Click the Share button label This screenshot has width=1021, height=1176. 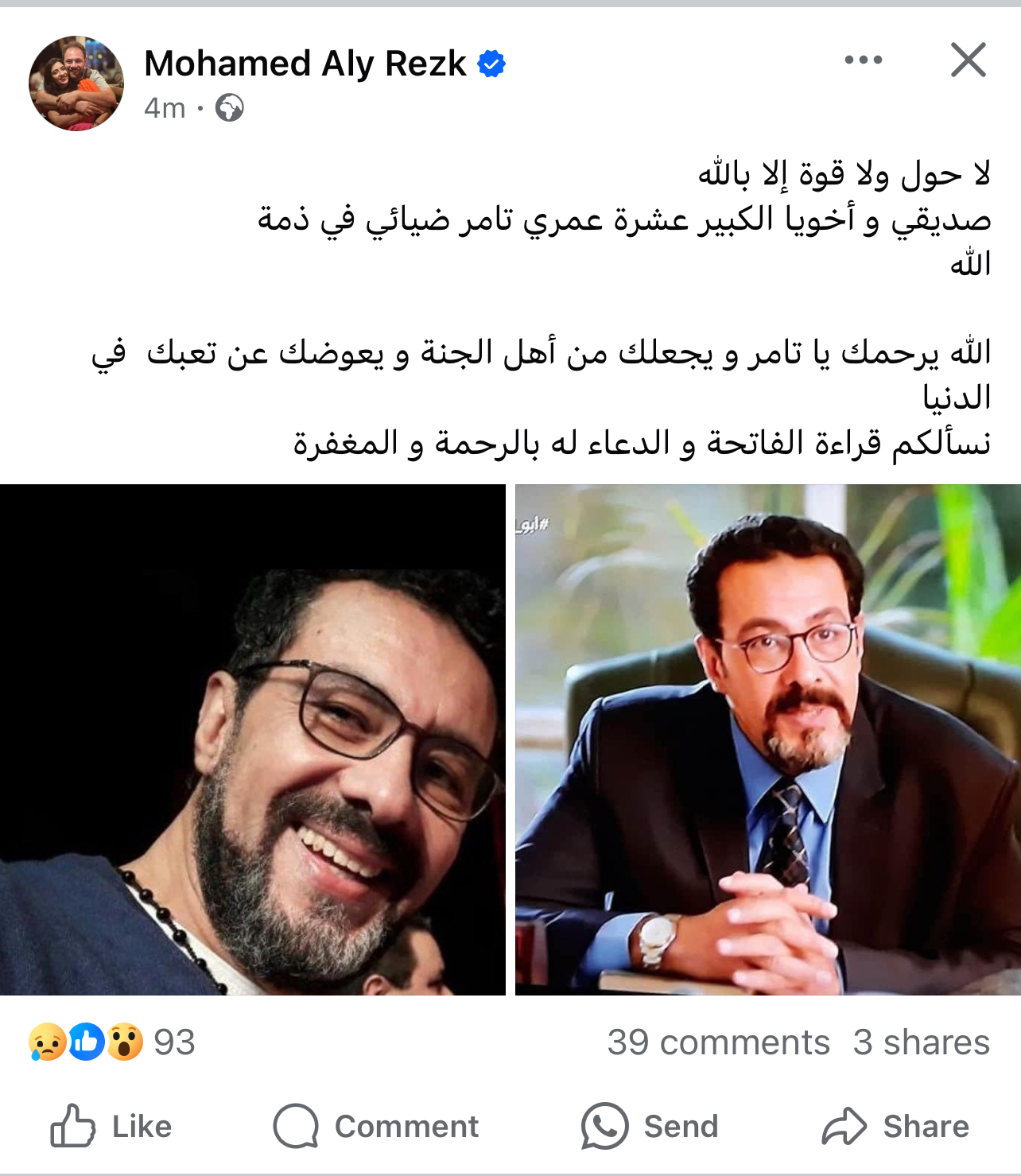tap(926, 1127)
